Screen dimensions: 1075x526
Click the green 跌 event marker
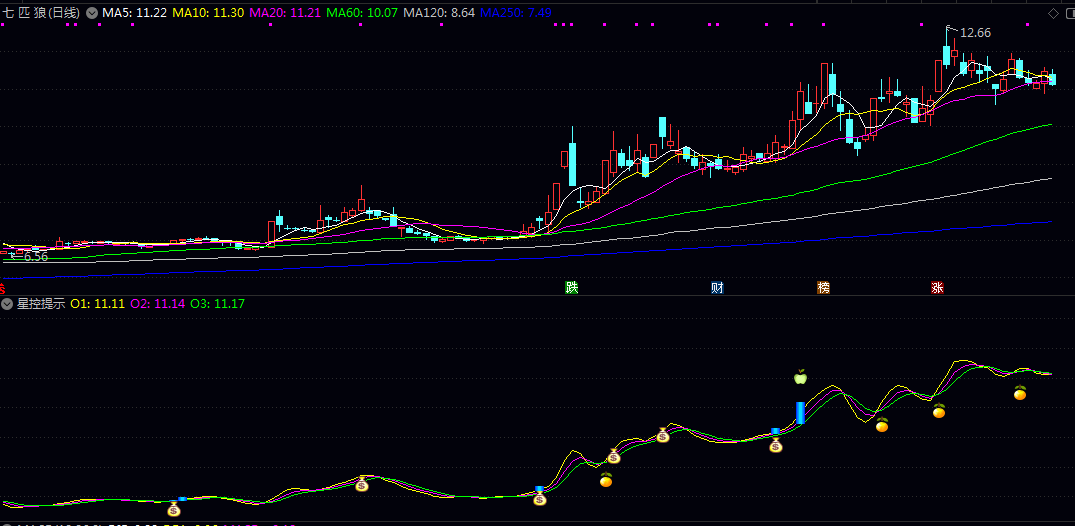click(x=572, y=288)
